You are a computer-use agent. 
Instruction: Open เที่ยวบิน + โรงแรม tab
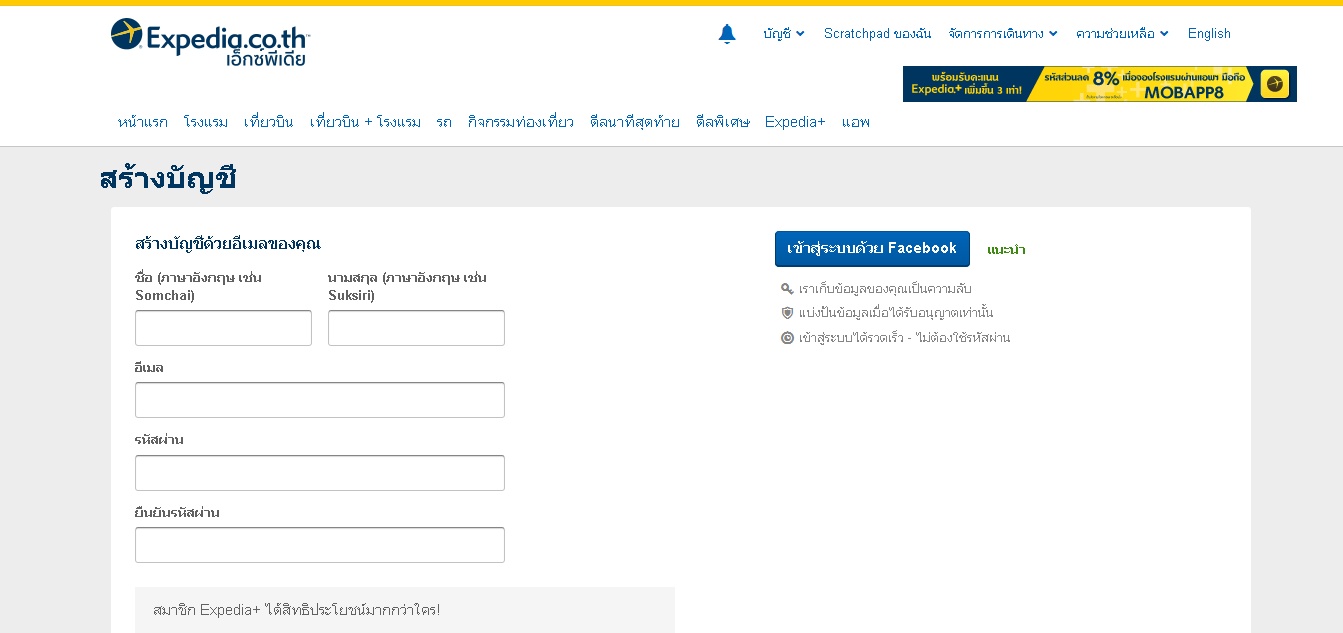pos(365,122)
